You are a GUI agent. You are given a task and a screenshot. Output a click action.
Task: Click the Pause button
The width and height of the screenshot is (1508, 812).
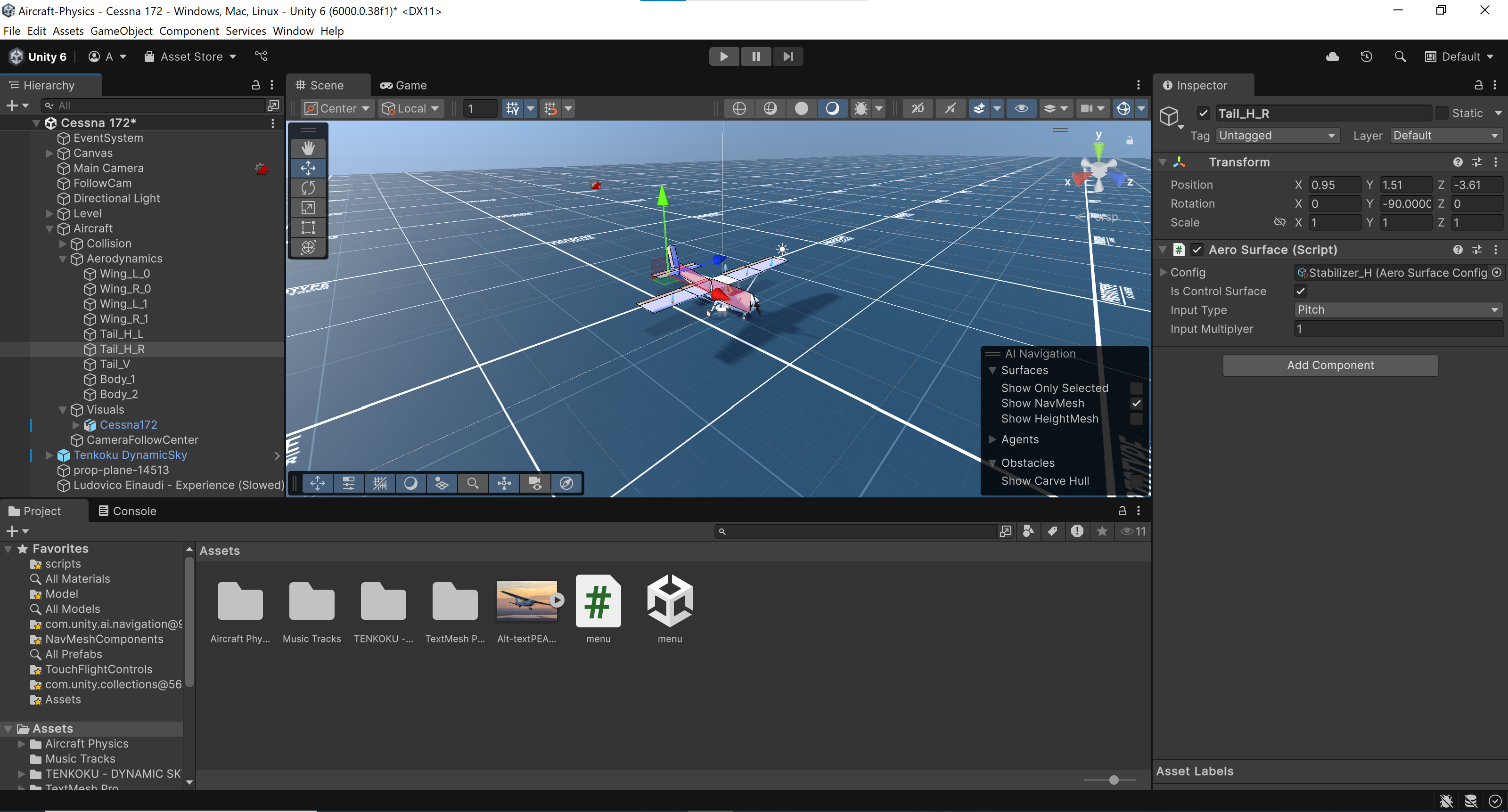(x=756, y=57)
